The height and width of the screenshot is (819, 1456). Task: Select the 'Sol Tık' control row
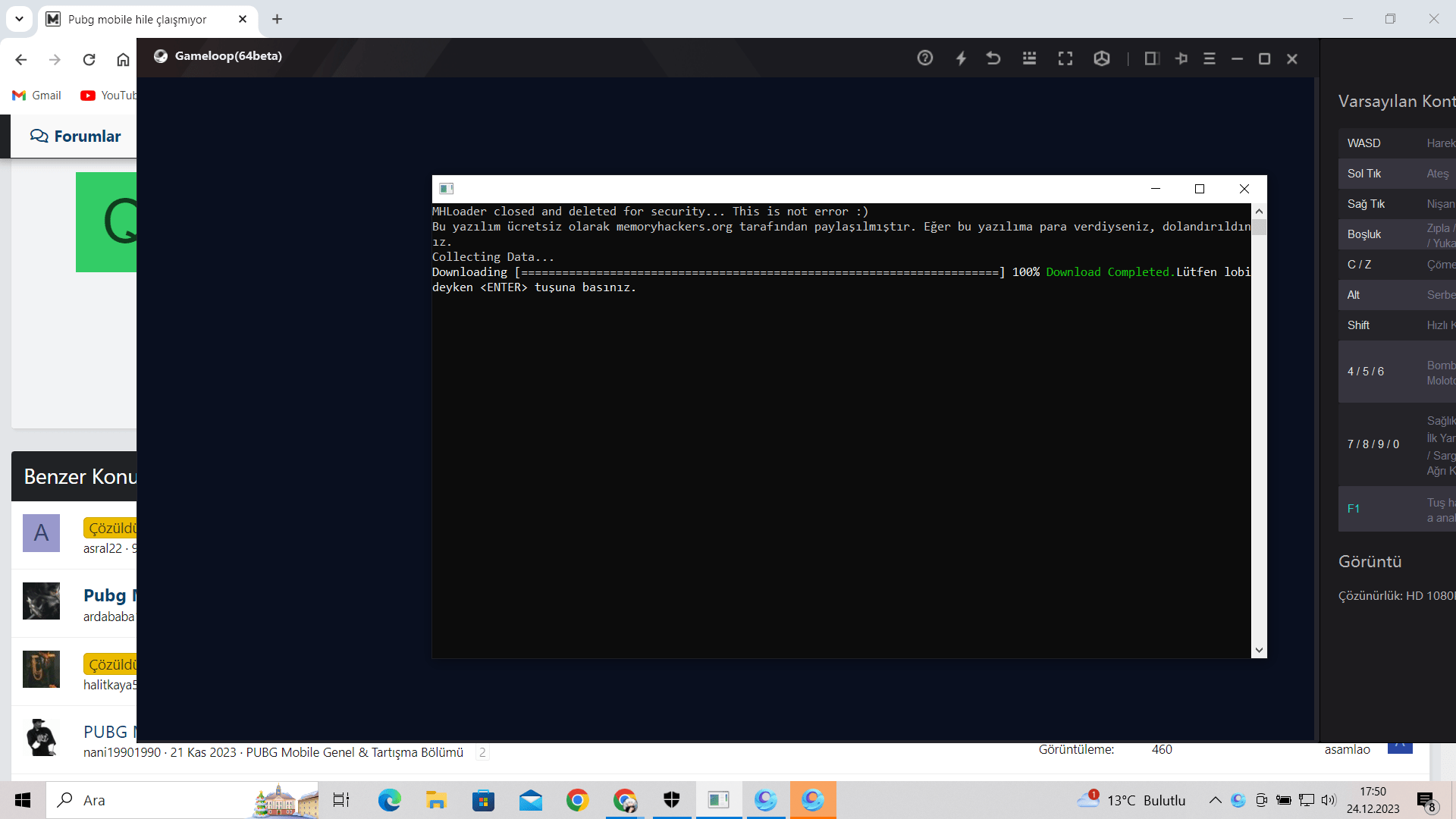(x=1397, y=174)
